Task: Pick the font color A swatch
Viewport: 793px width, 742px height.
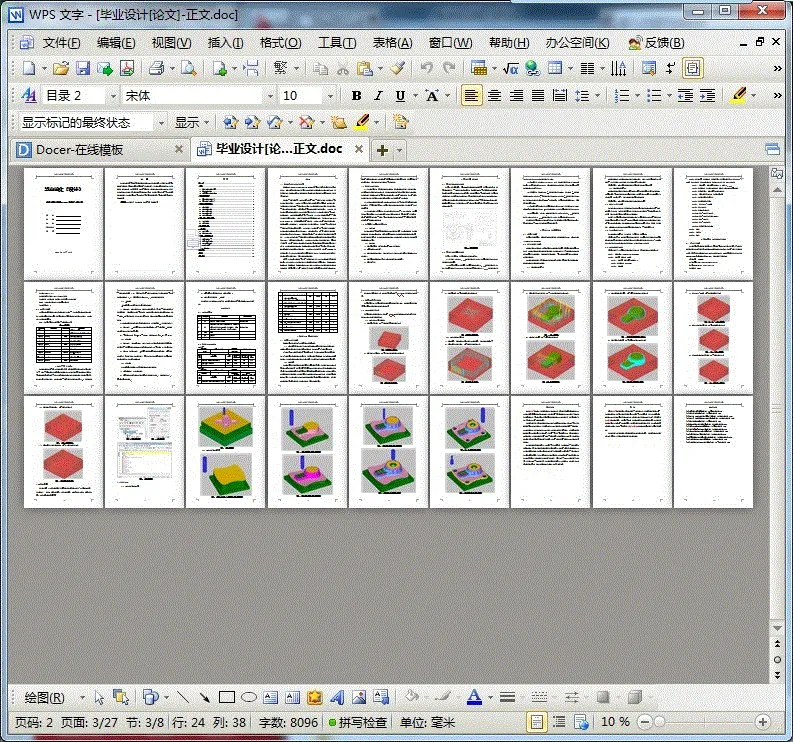Action: coord(474,697)
